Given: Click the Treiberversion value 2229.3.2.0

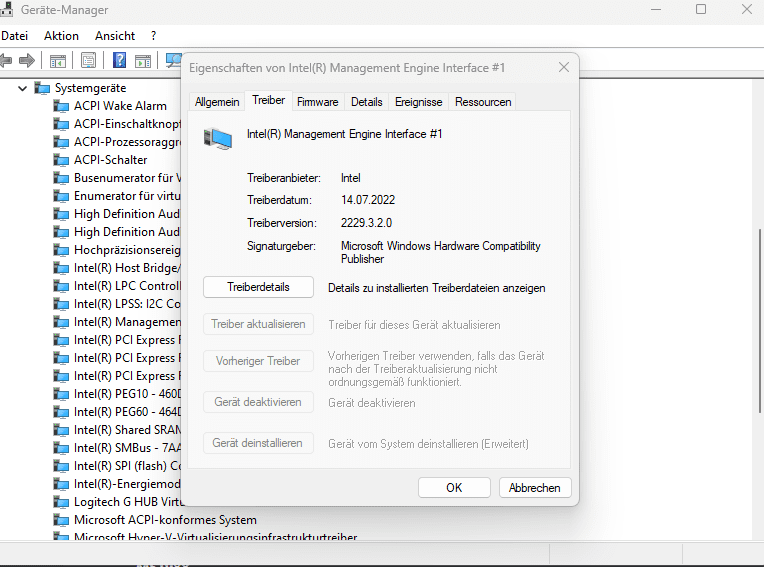Looking at the screenshot, I should click(x=366, y=223).
